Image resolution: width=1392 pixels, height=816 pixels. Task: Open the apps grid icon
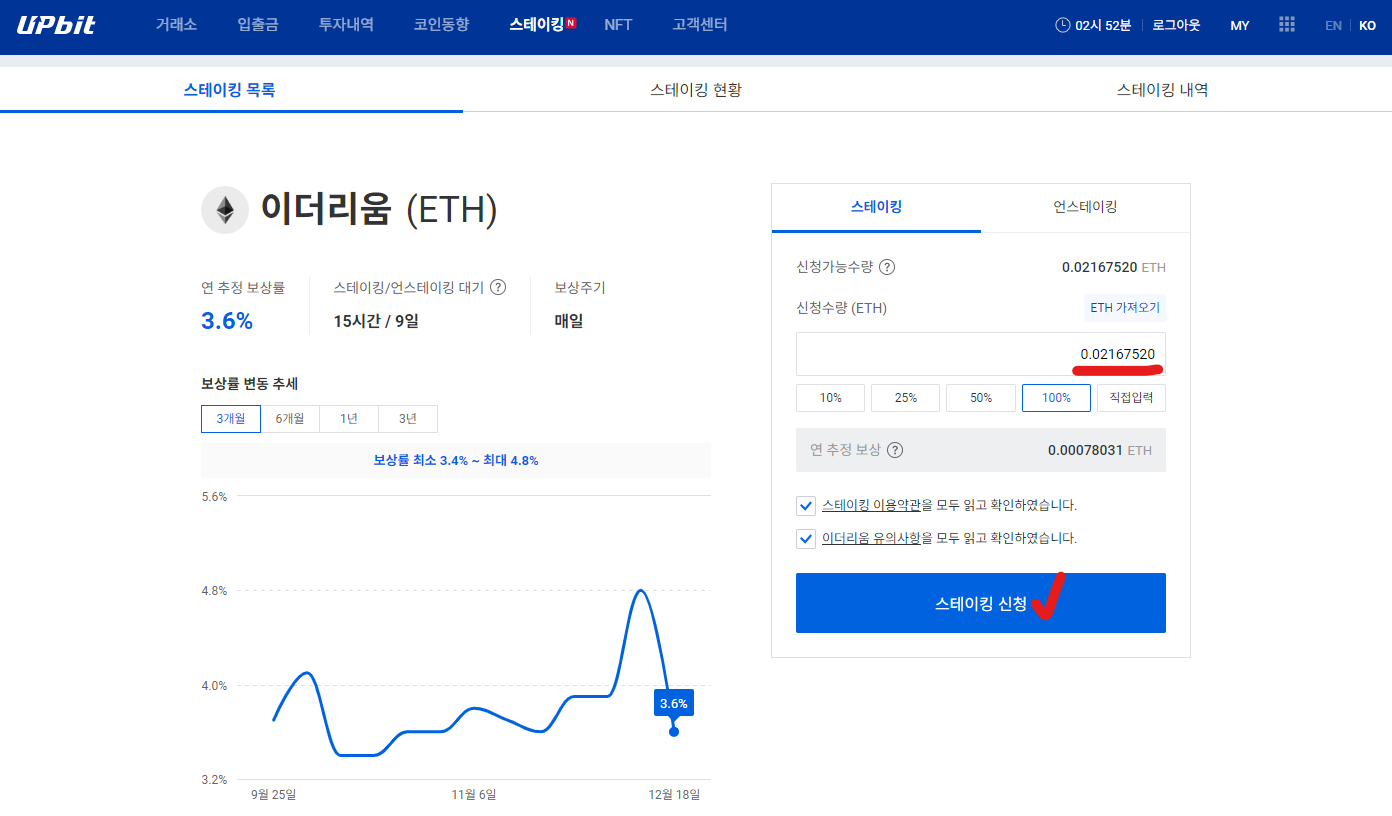click(x=1287, y=25)
